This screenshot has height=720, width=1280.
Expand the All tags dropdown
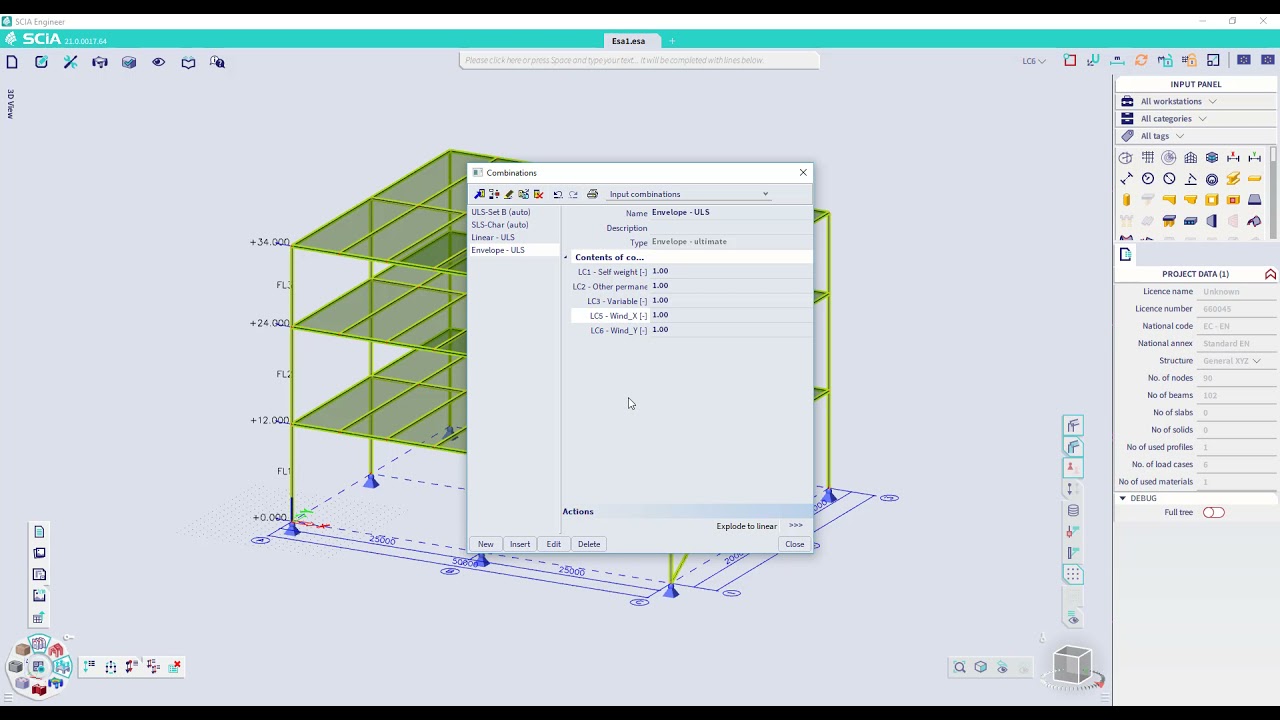(x=1179, y=136)
